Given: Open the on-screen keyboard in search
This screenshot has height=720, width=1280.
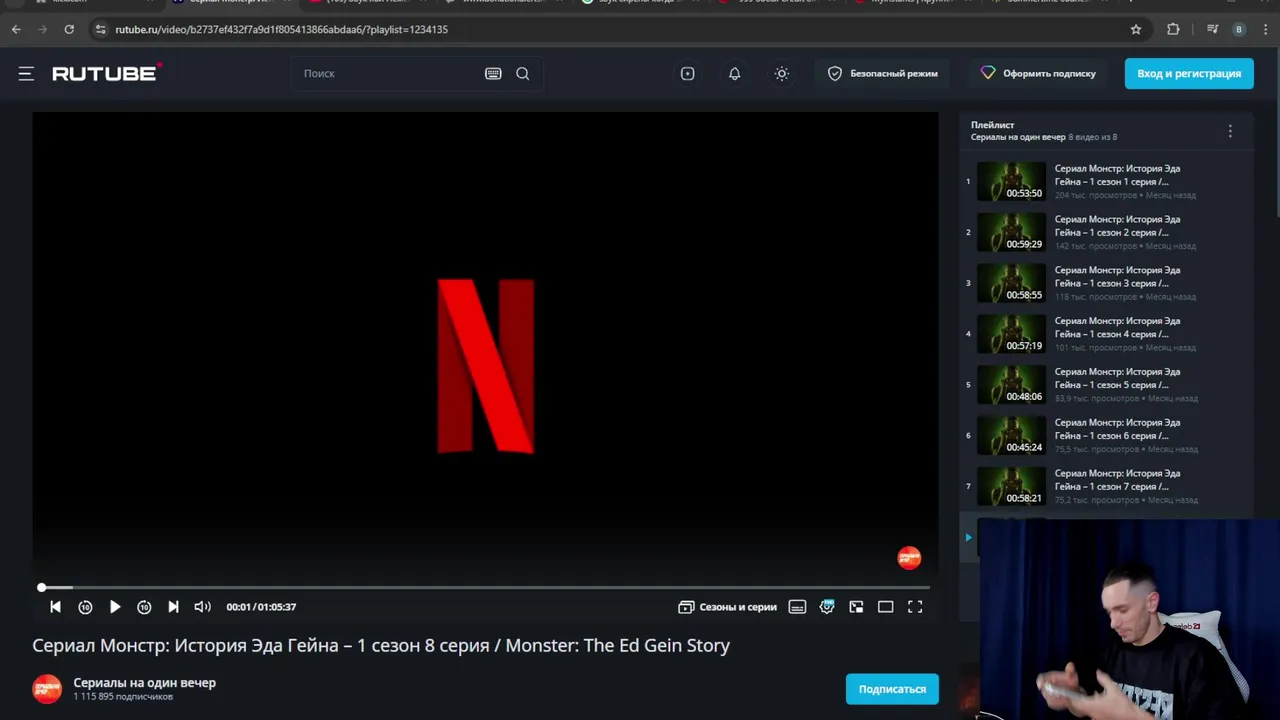Looking at the screenshot, I should pyautogui.click(x=493, y=73).
